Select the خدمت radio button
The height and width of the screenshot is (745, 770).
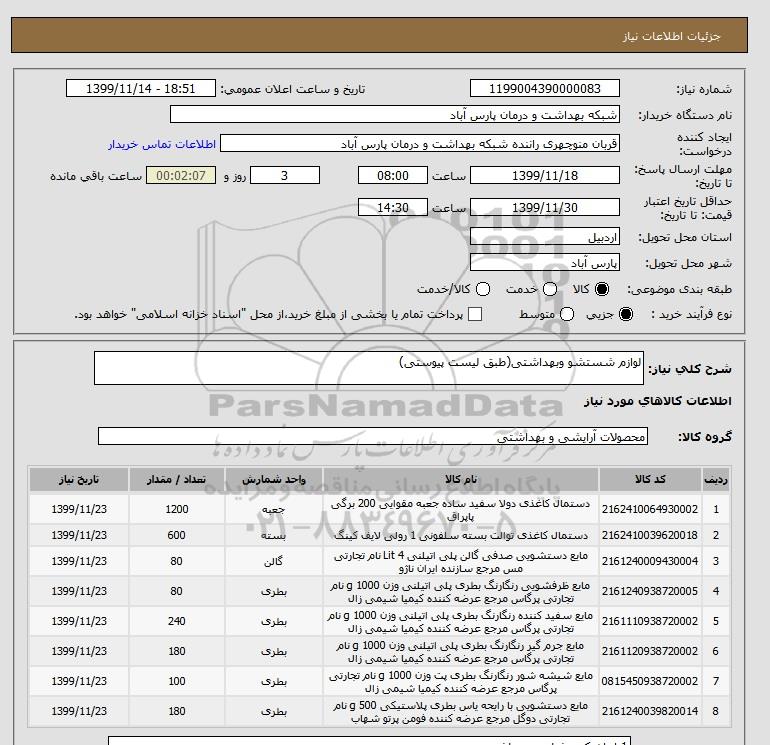[x=550, y=289]
